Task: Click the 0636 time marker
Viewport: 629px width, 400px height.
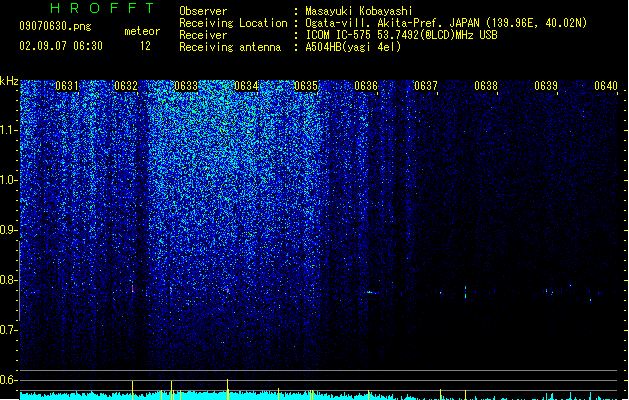Action: click(366, 86)
